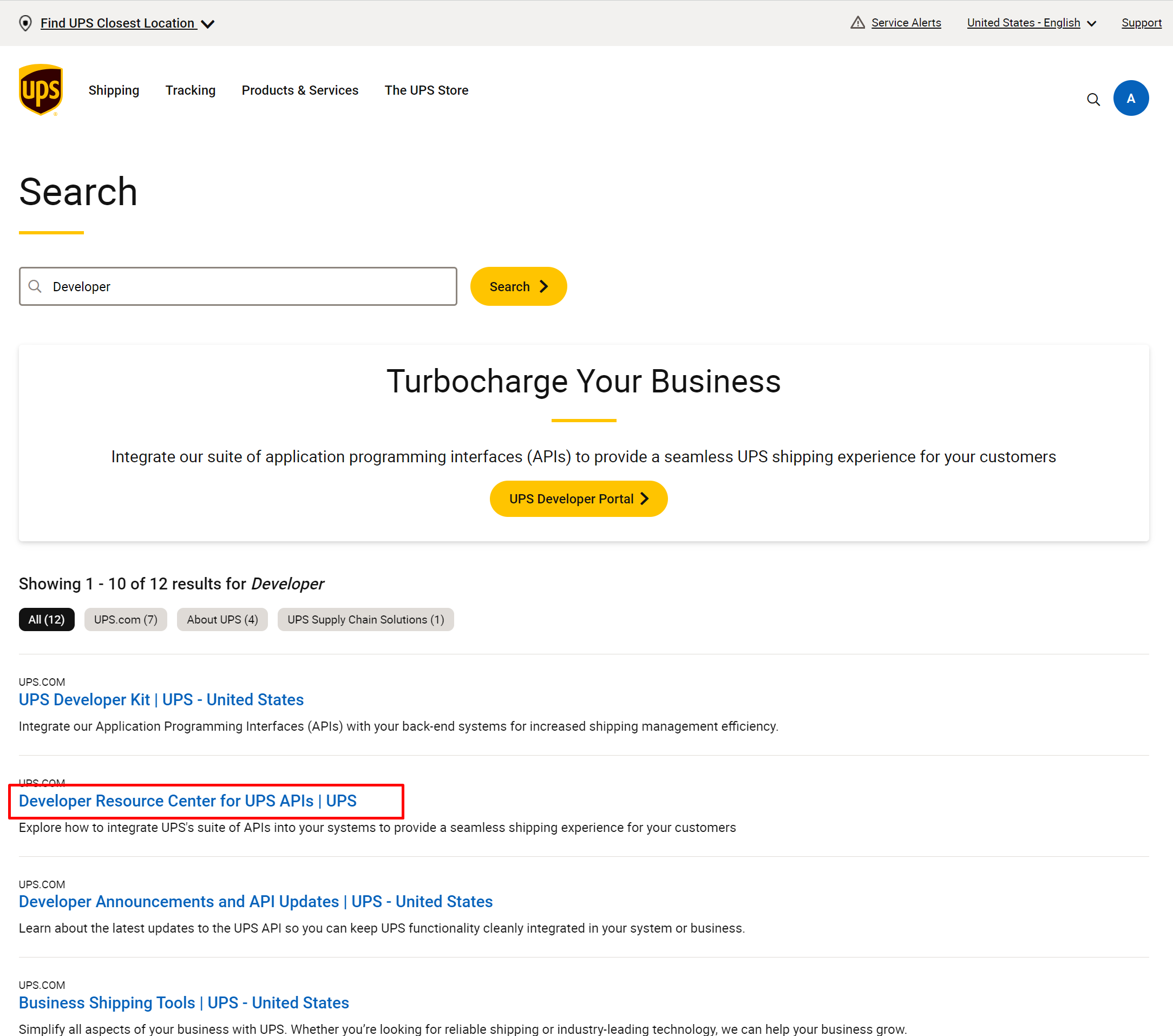1173x1036 pixels.
Task: Open the profile avatar labeled A
Action: coord(1131,98)
